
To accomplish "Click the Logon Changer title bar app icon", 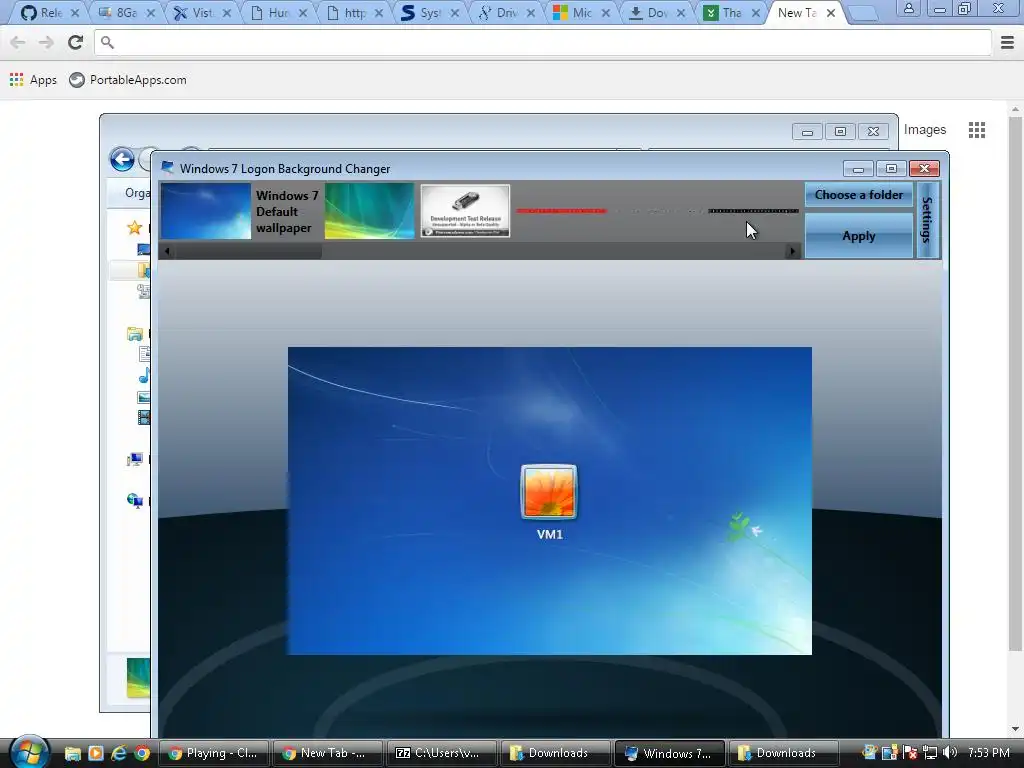I will coord(168,168).
